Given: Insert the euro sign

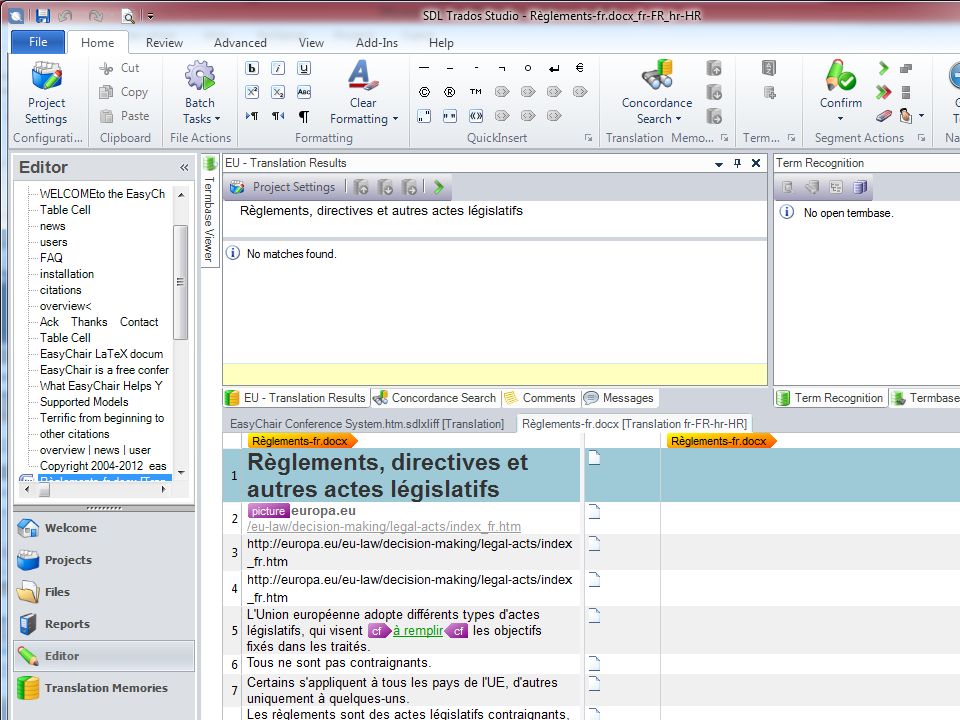Looking at the screenshot, I should point(580,68).
